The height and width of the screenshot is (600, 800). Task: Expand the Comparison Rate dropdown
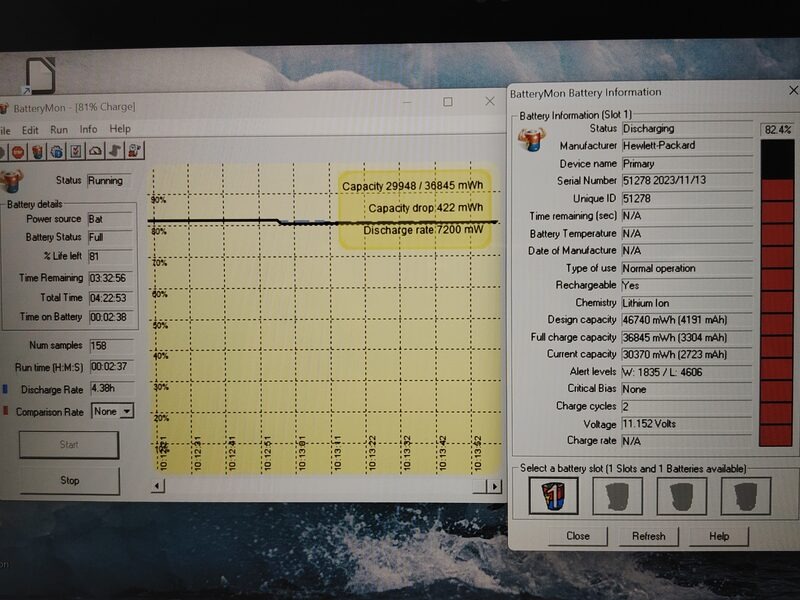click(127, 411)
